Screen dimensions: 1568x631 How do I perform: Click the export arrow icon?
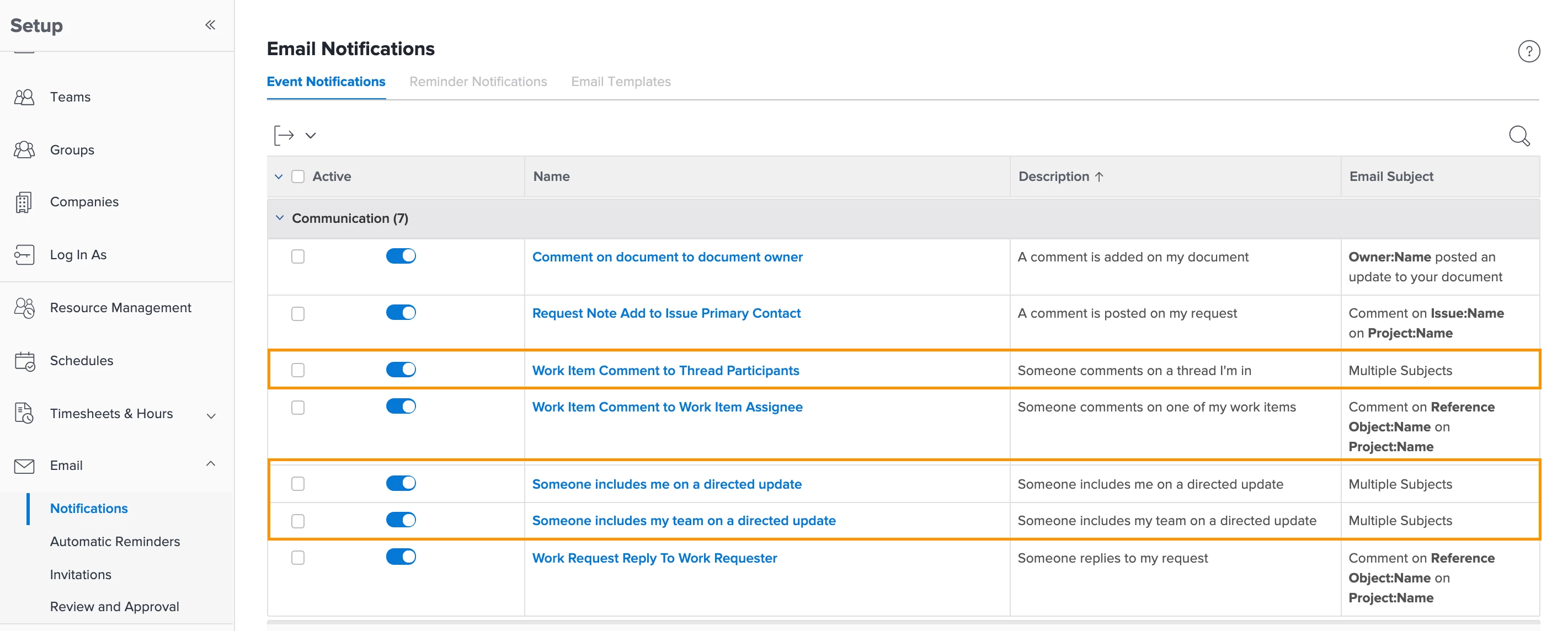284,135
